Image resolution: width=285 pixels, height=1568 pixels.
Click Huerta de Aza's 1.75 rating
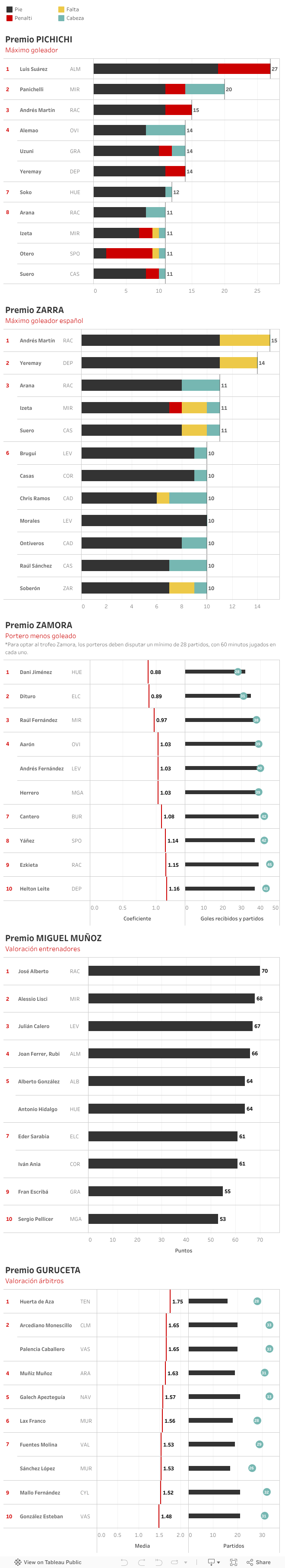click(177, 1301)
